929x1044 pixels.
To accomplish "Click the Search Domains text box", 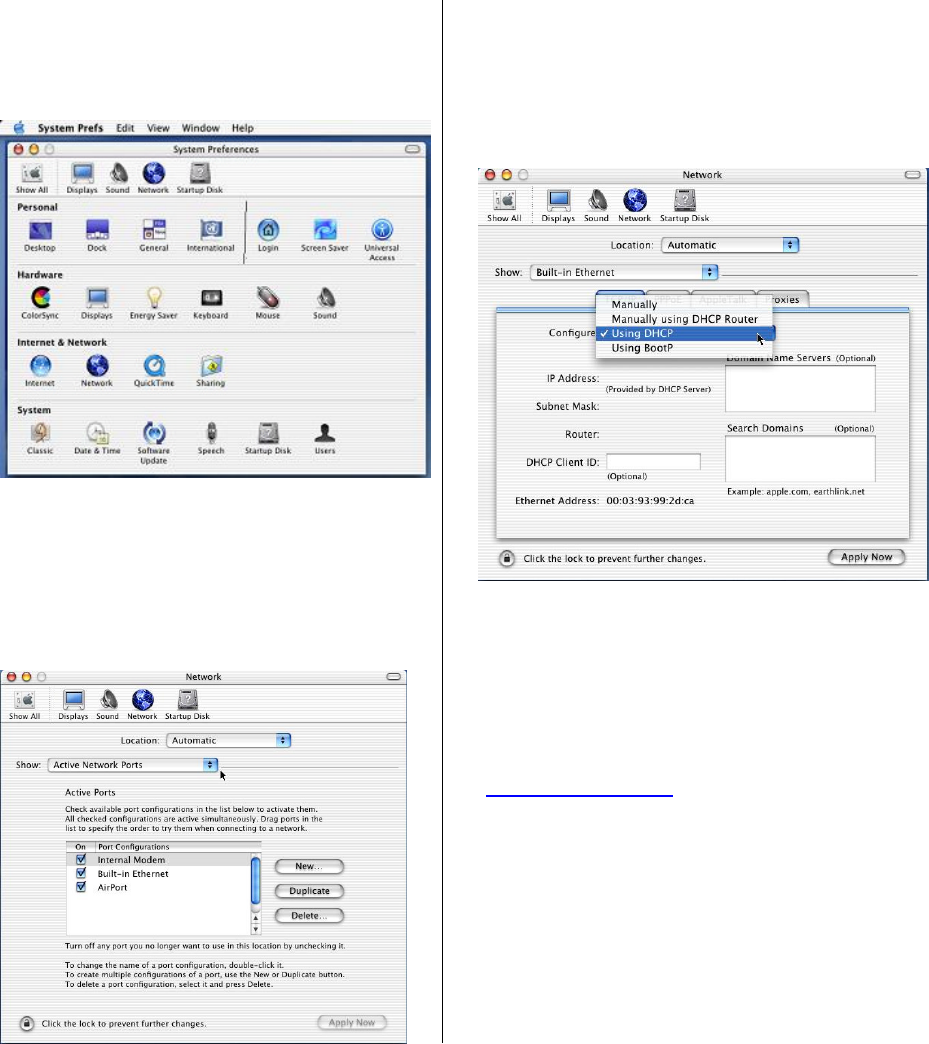I will 800,459.
